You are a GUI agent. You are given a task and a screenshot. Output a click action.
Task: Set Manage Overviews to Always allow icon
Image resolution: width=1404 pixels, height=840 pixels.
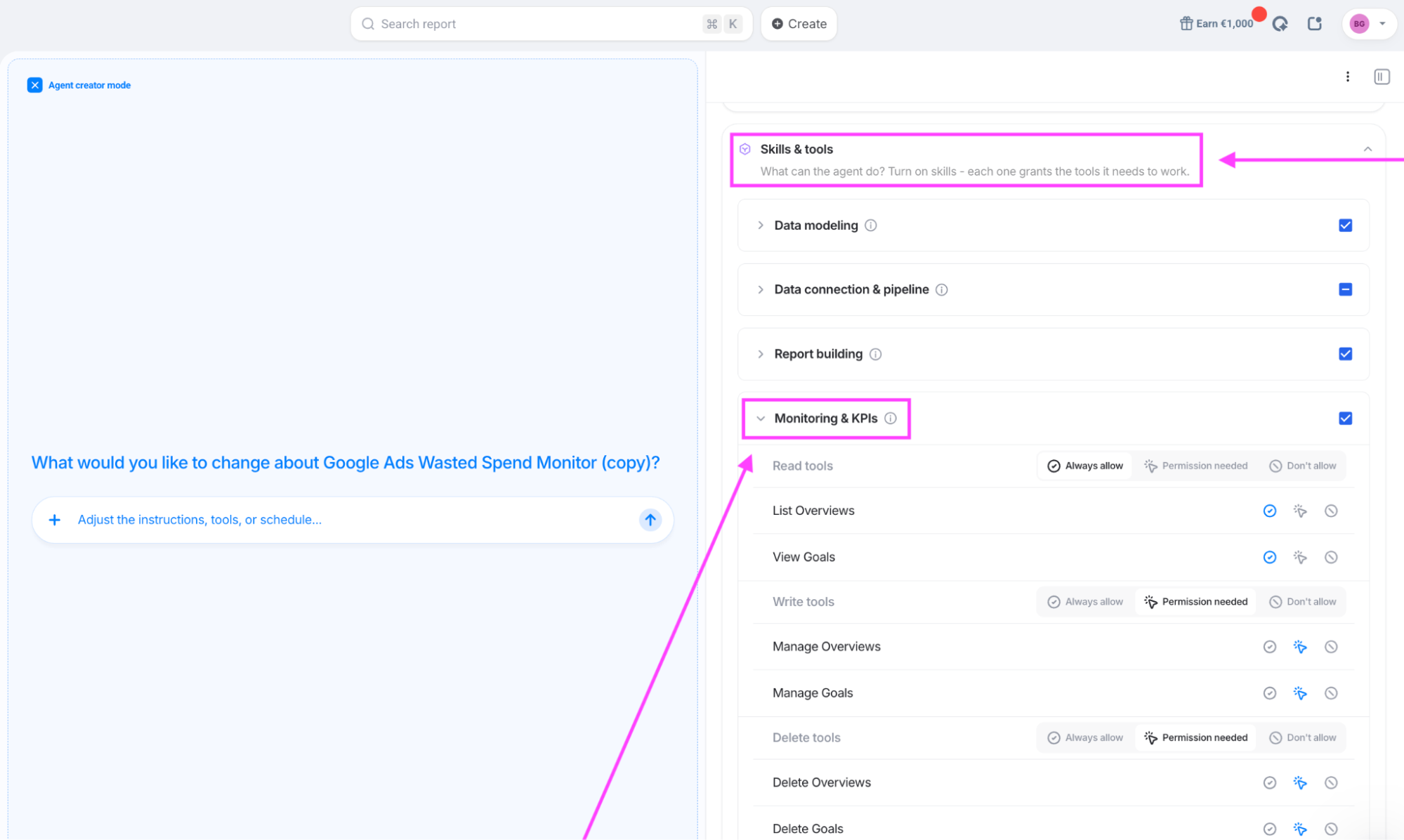point(1269,647)
